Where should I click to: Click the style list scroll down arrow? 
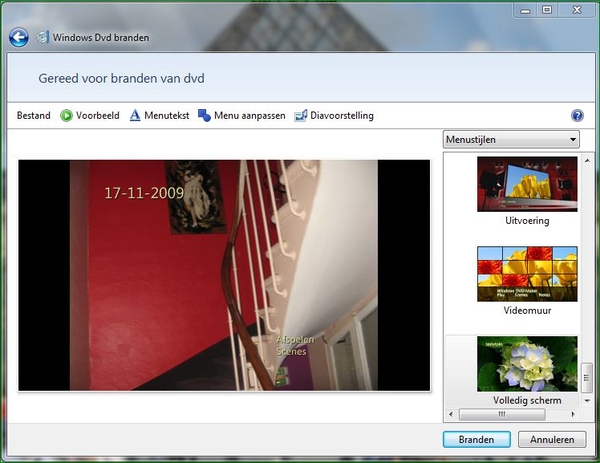[x=587, y=401]
